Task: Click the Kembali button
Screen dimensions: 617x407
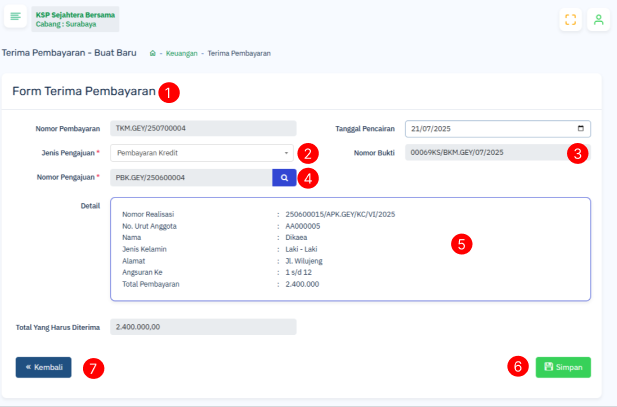Action: pos(44,367)
